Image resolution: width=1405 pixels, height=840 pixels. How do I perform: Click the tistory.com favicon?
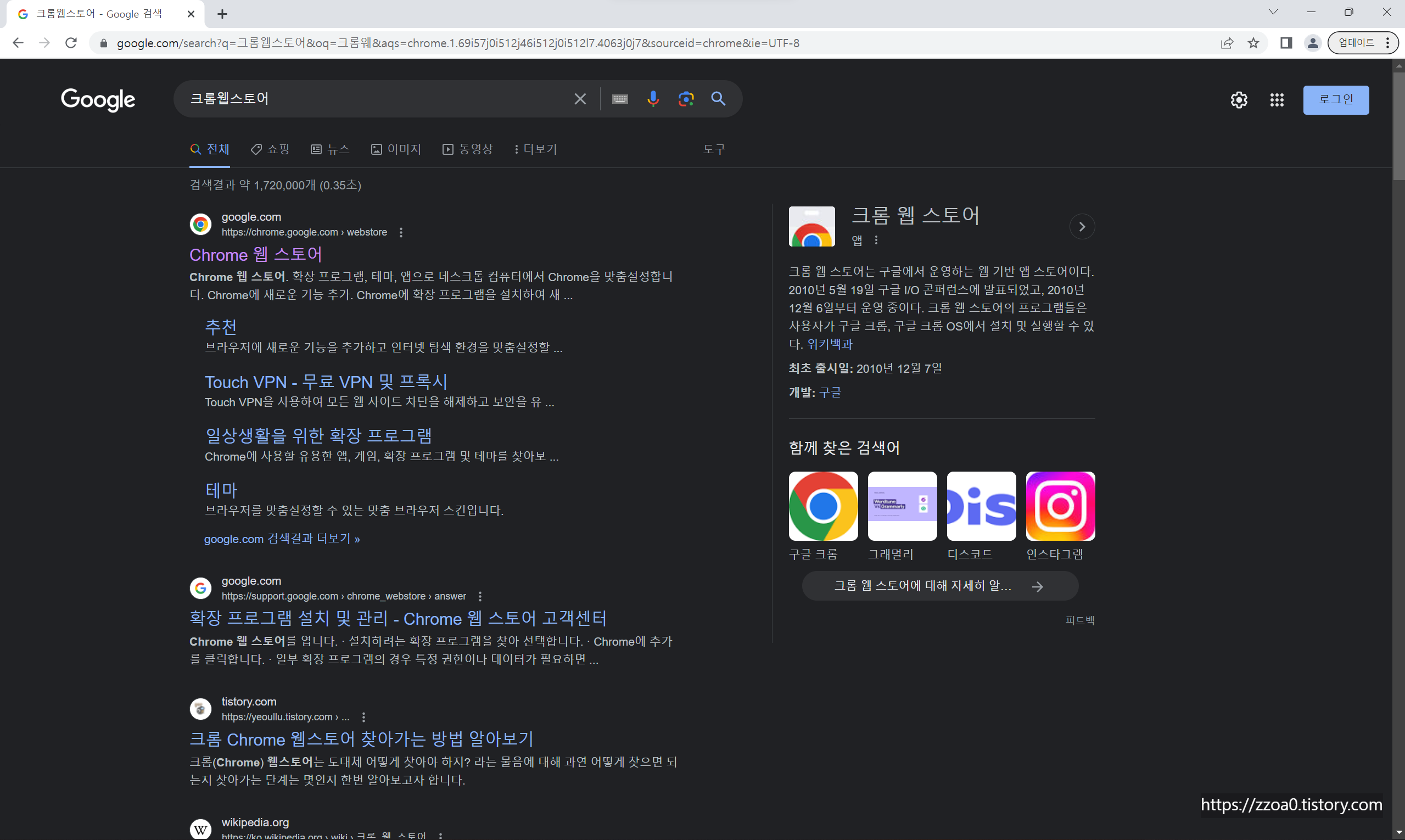(x=200, y=709)
